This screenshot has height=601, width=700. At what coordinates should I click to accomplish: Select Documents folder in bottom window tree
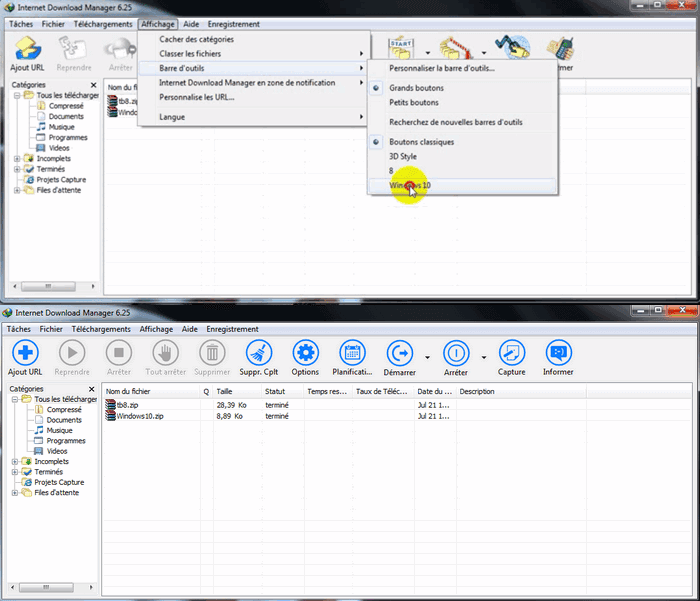58,420
